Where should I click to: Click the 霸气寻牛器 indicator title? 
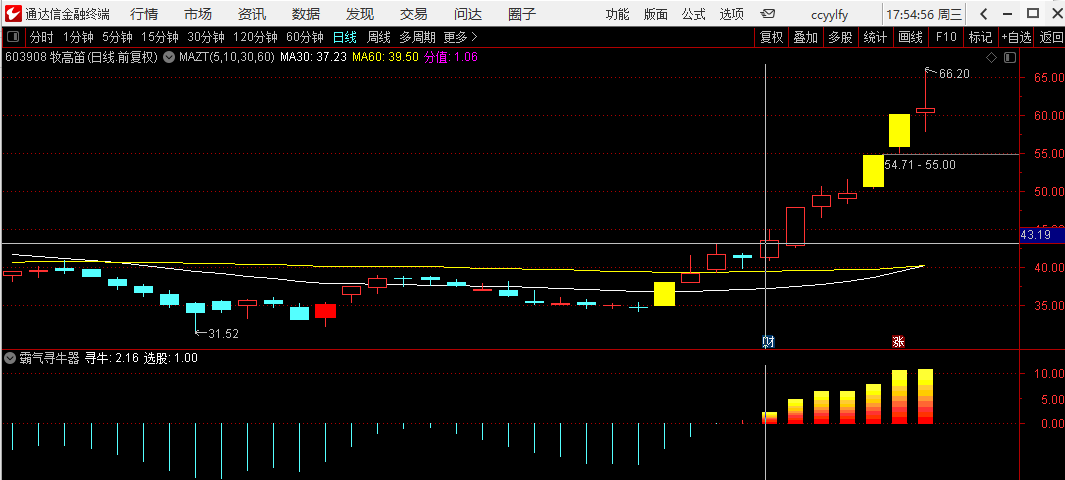click(x=49, y=358)
